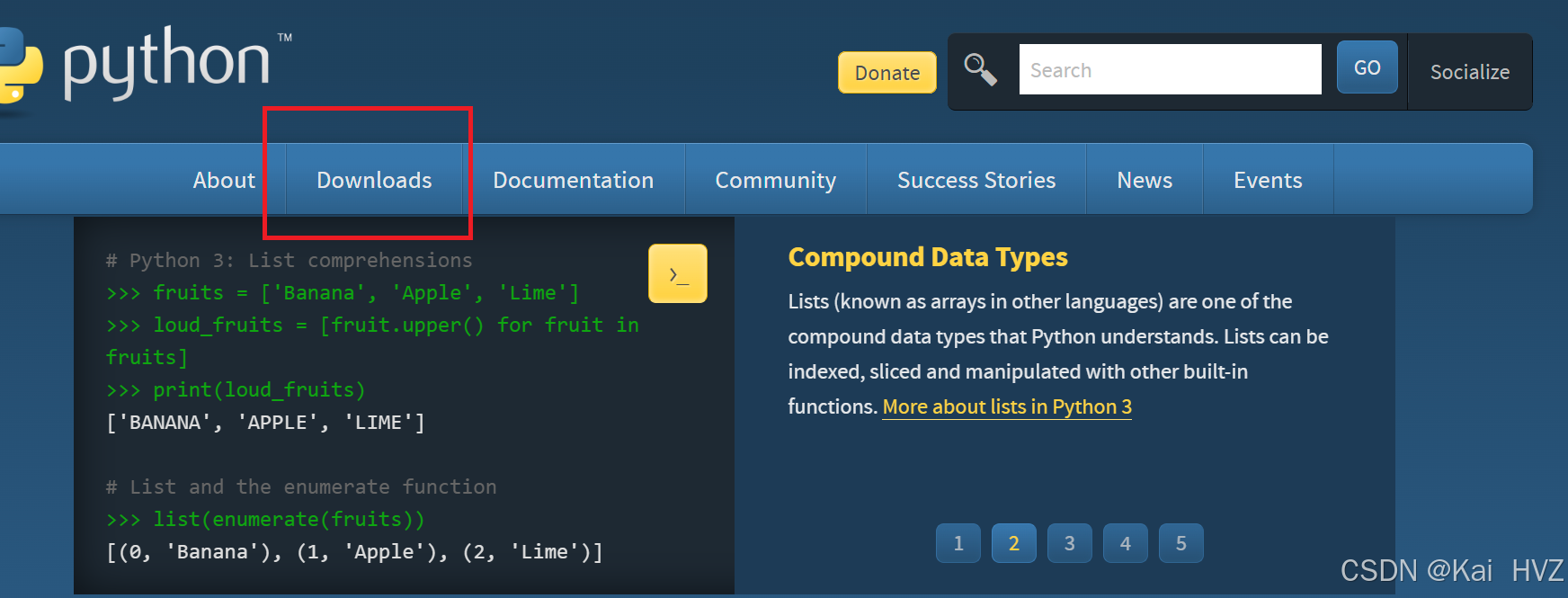Viewport: 1568px width, 598px height.
Task: Open the Downloads menu
Action: pyautogui.click(x=374, y=180)
